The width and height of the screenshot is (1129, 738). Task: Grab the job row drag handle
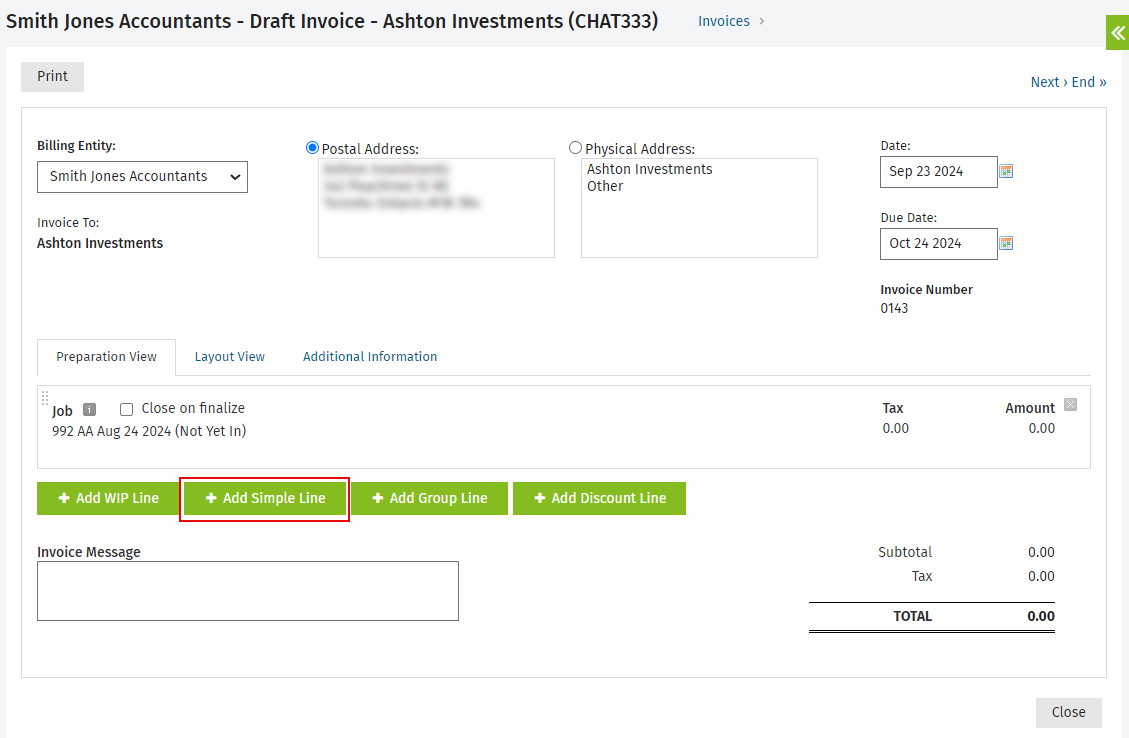coord(45,398)
